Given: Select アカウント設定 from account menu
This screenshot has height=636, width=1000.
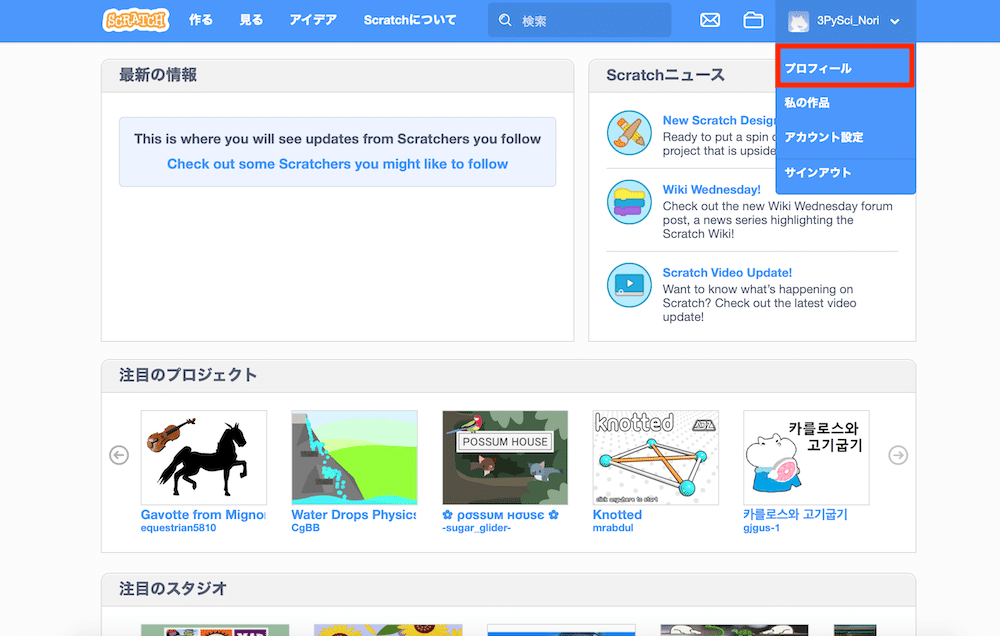Looking at the screenshot, I should pyautogui.click(x=846, y=137).
